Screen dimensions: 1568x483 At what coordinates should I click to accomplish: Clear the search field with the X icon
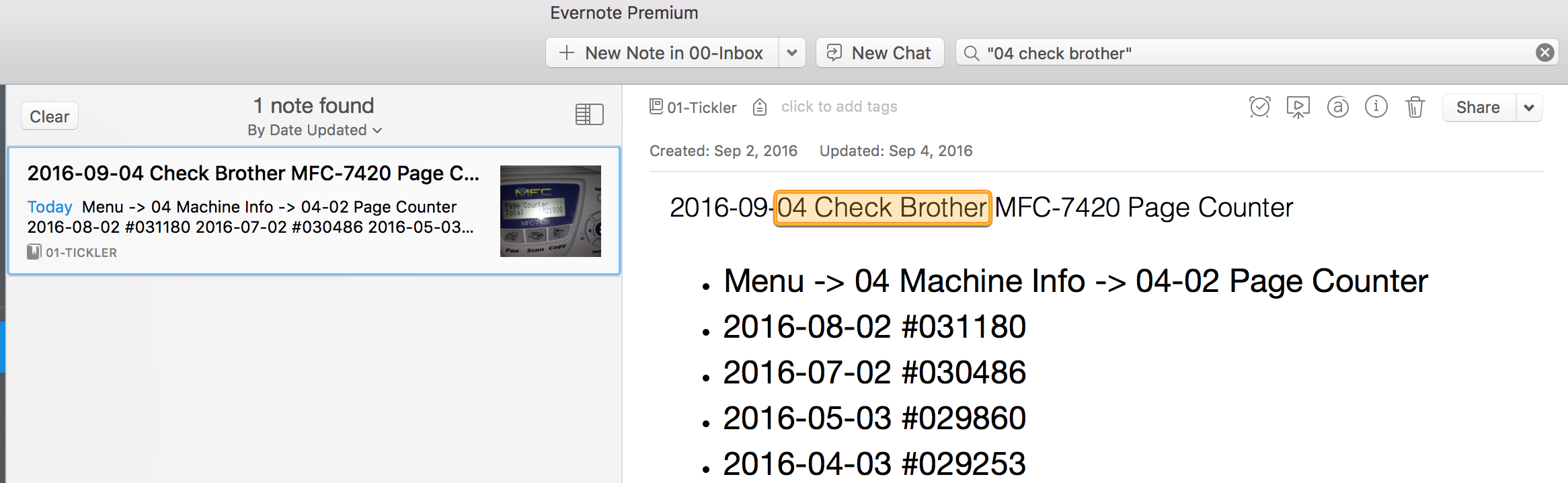1545,52
